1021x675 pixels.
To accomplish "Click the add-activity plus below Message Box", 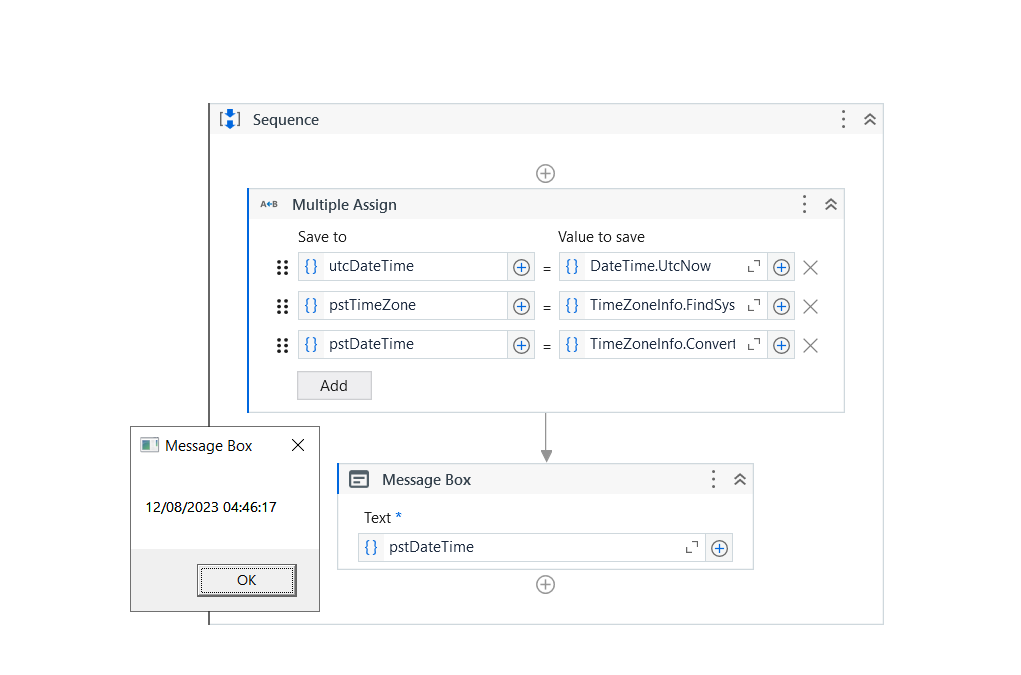I will click(x=545, y=584).
